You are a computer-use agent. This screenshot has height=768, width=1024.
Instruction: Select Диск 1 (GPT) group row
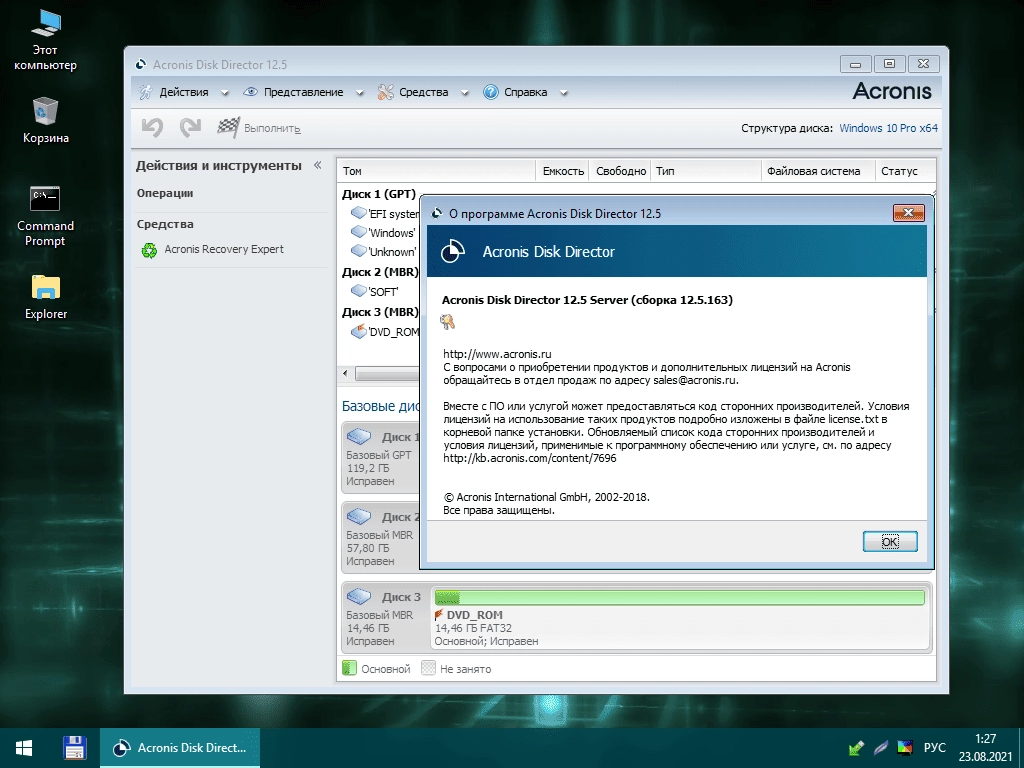379,194
